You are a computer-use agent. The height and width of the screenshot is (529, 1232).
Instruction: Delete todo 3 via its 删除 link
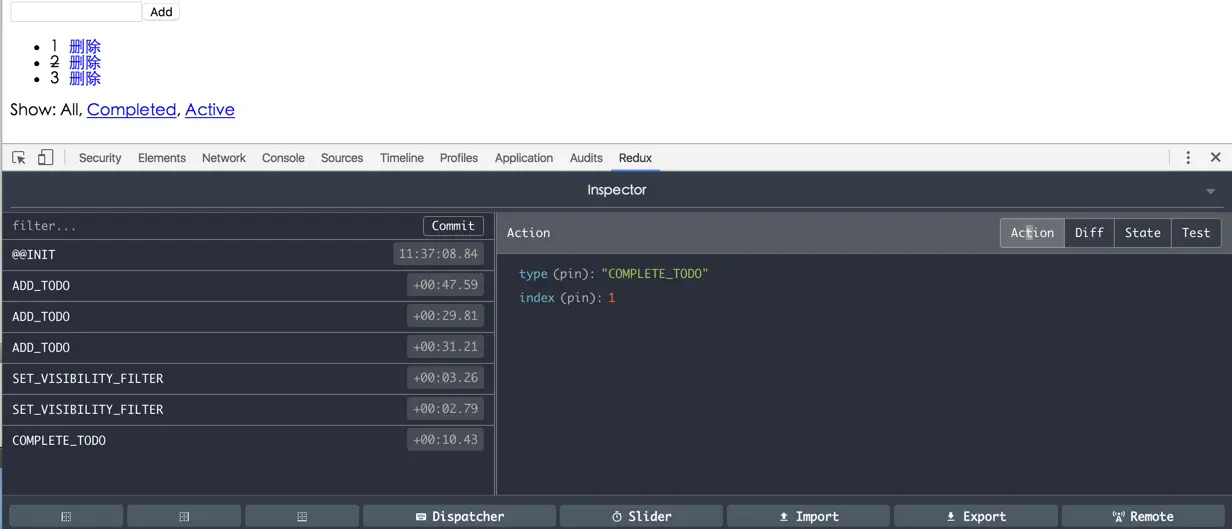[x=85, y=79]
